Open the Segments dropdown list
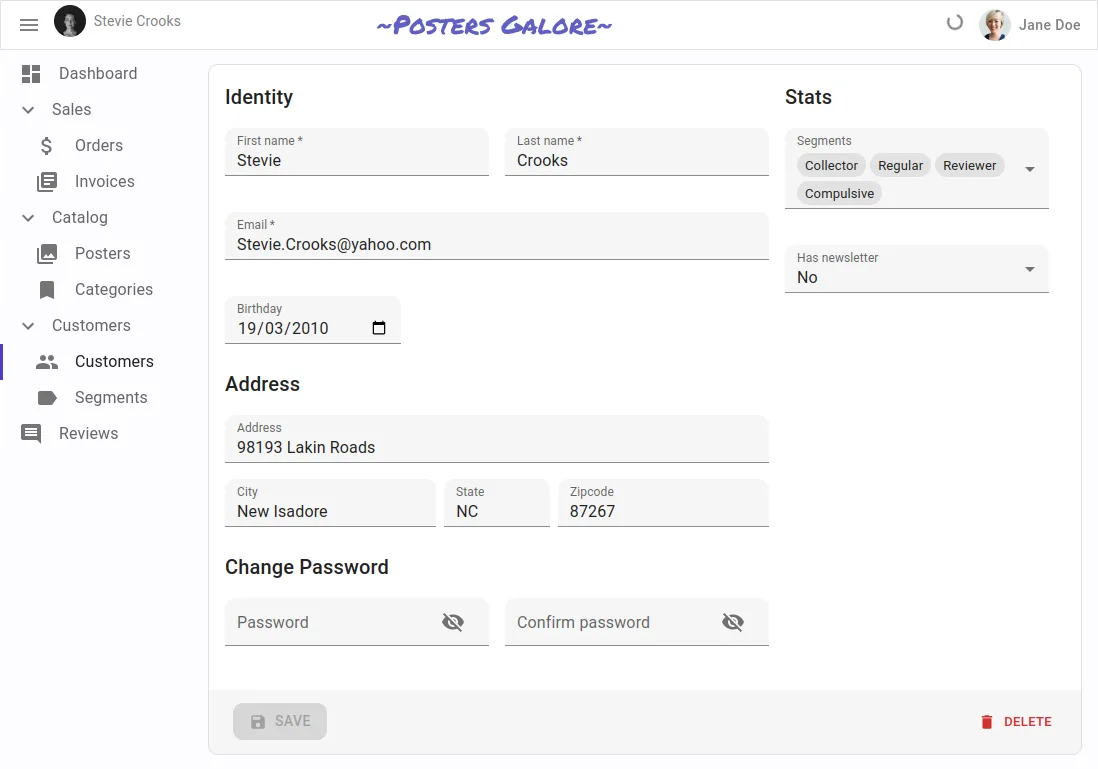The height and width of the screenshot is (769, 1098). point(1030,170)
